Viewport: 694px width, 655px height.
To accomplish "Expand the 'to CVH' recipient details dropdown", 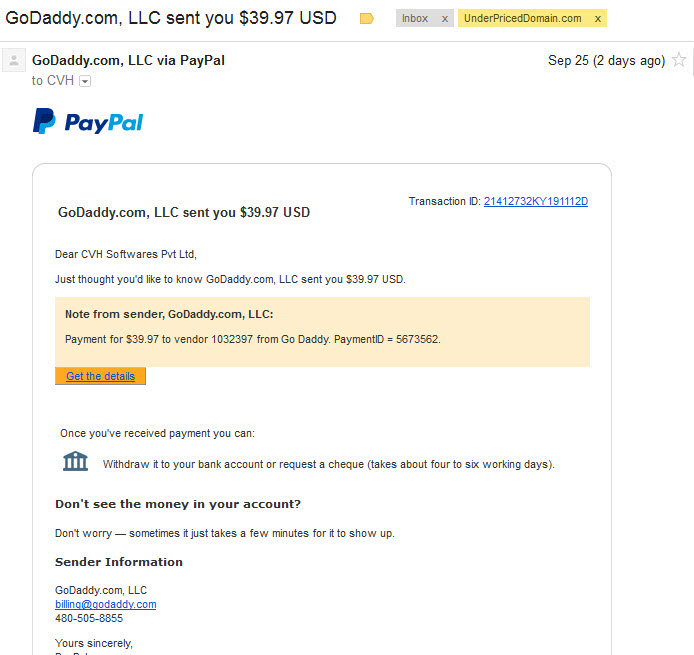I will tap(85, 81).
